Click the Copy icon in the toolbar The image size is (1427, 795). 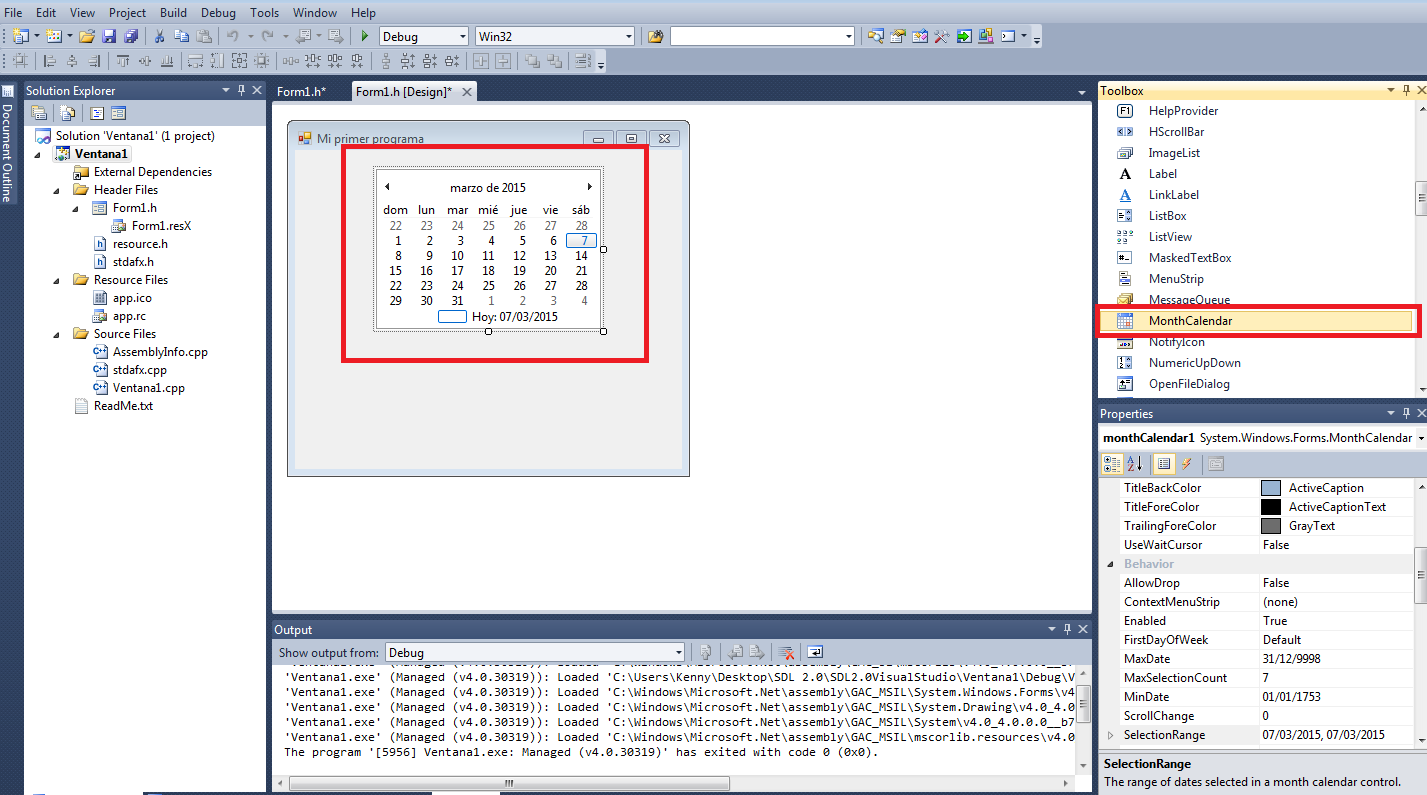coord(181,36)
